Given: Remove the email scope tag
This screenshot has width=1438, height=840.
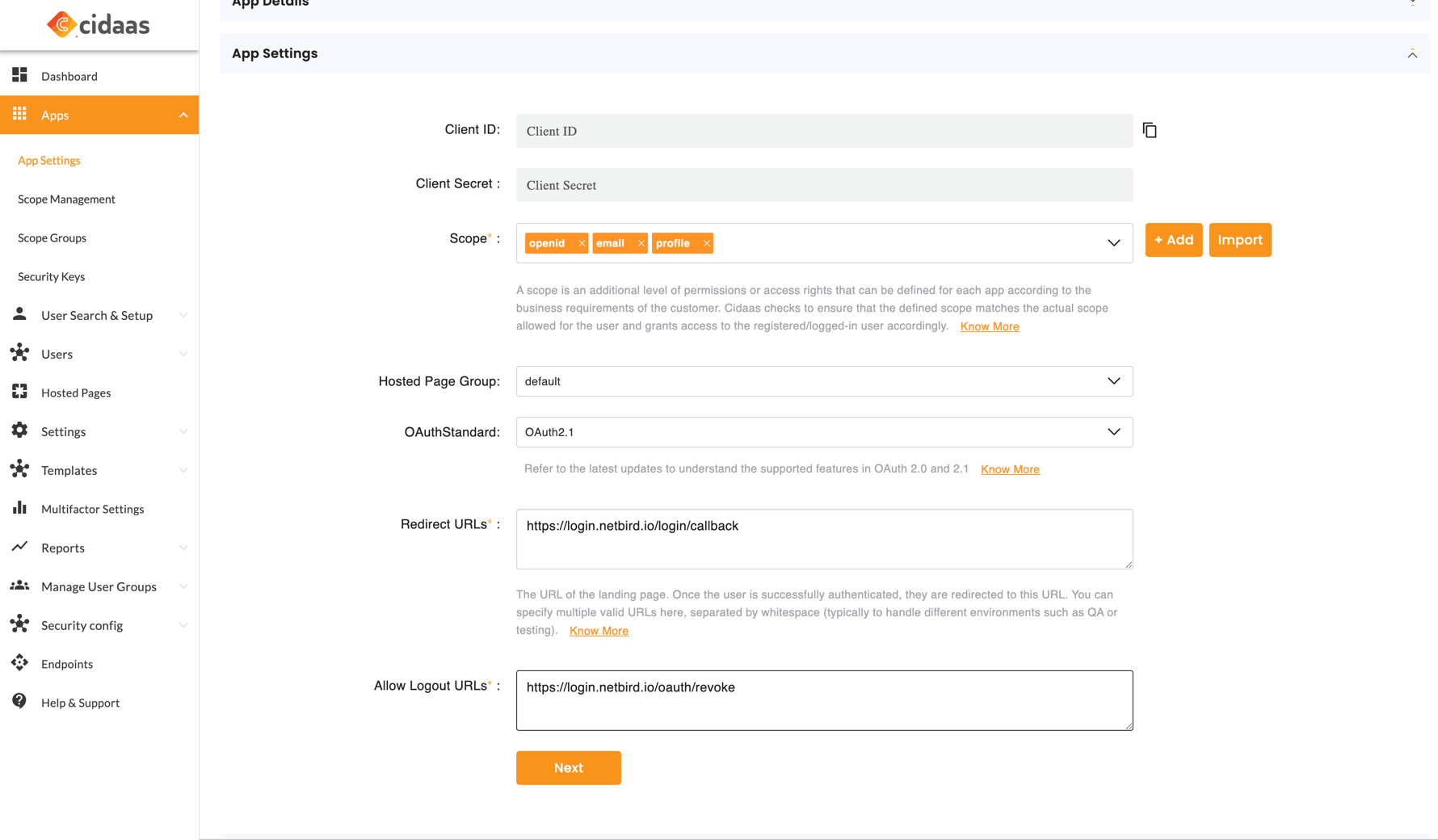Looking at the screenshot, I should [641, 242].
